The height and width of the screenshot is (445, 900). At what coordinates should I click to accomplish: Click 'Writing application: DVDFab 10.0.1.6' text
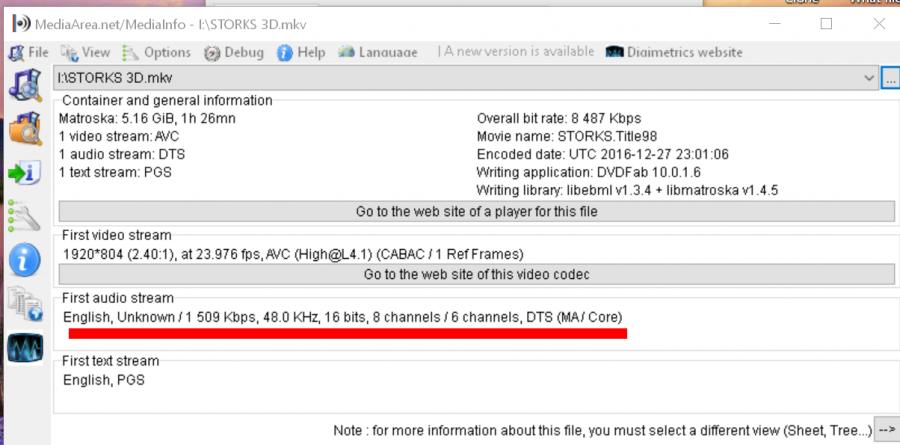pos(589,172)
